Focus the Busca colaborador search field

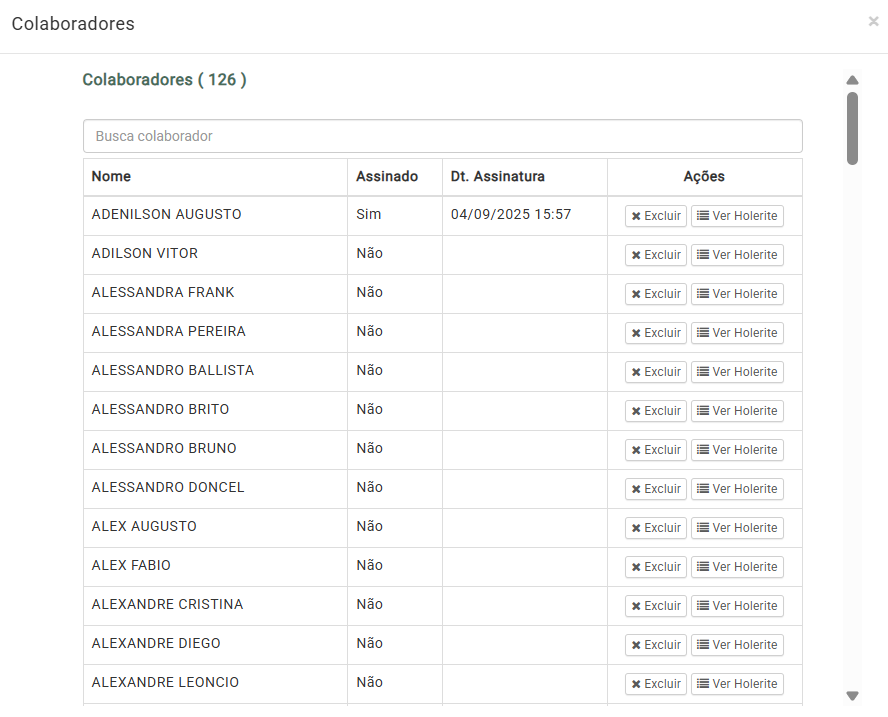pyautogui.click(x=442, y=136)
